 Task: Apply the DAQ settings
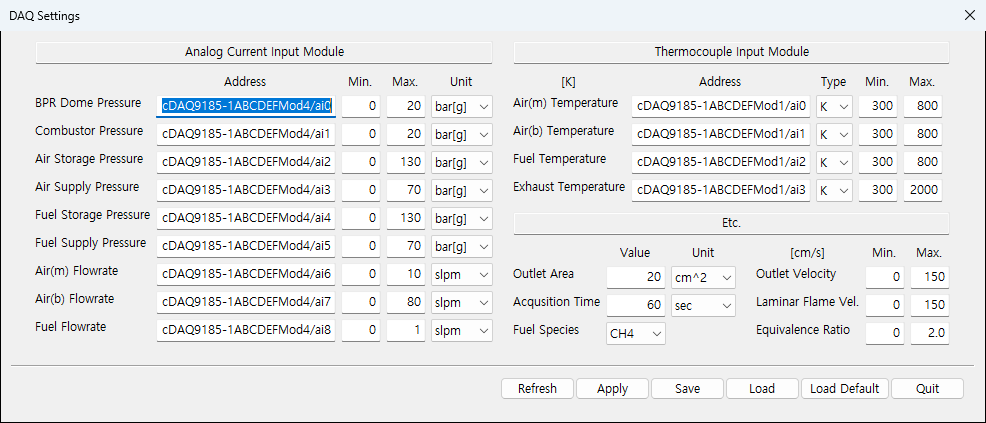pos(612,388)
